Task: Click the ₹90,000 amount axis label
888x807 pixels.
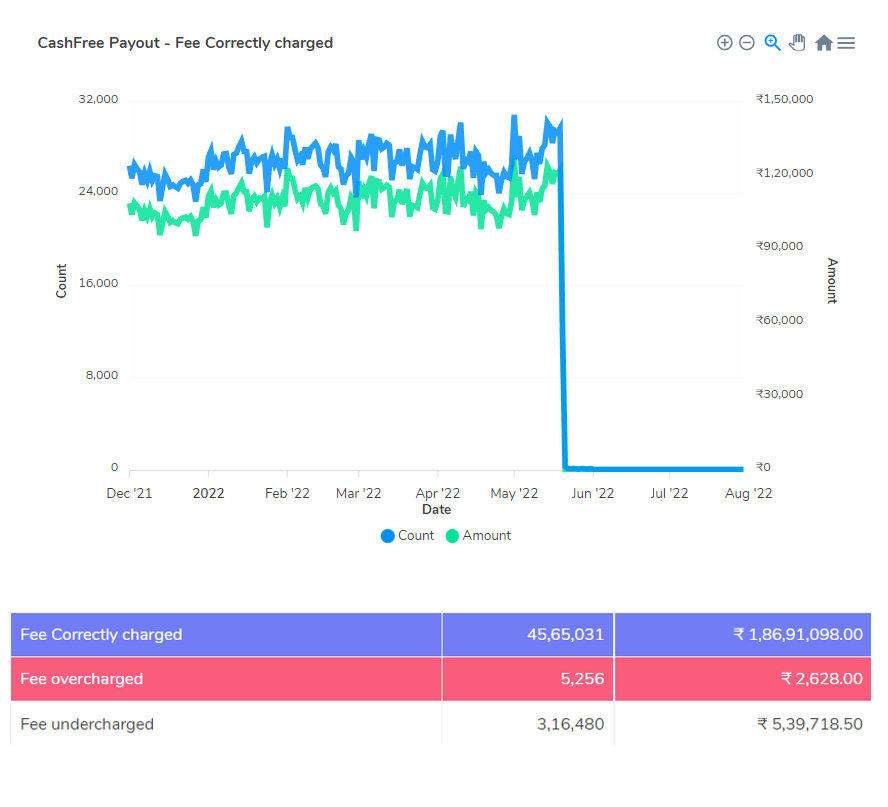Action: (779, 246)
